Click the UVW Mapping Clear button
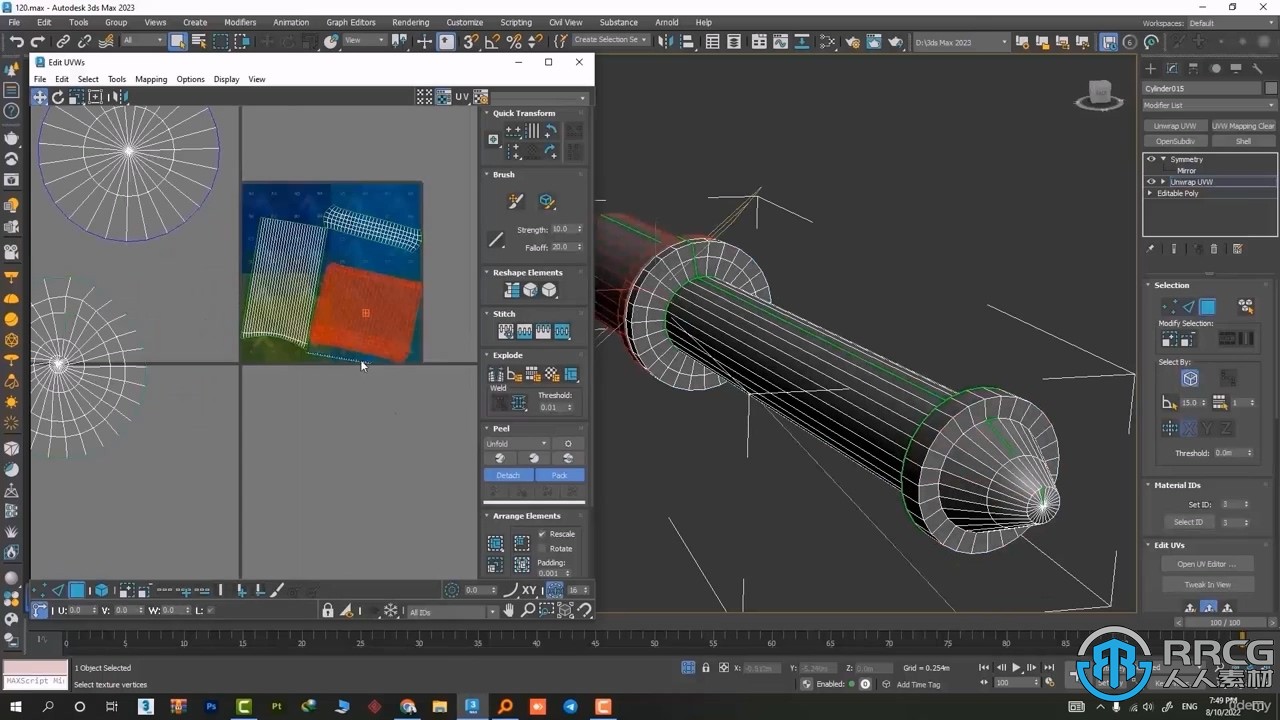 tap(1243, 126)
